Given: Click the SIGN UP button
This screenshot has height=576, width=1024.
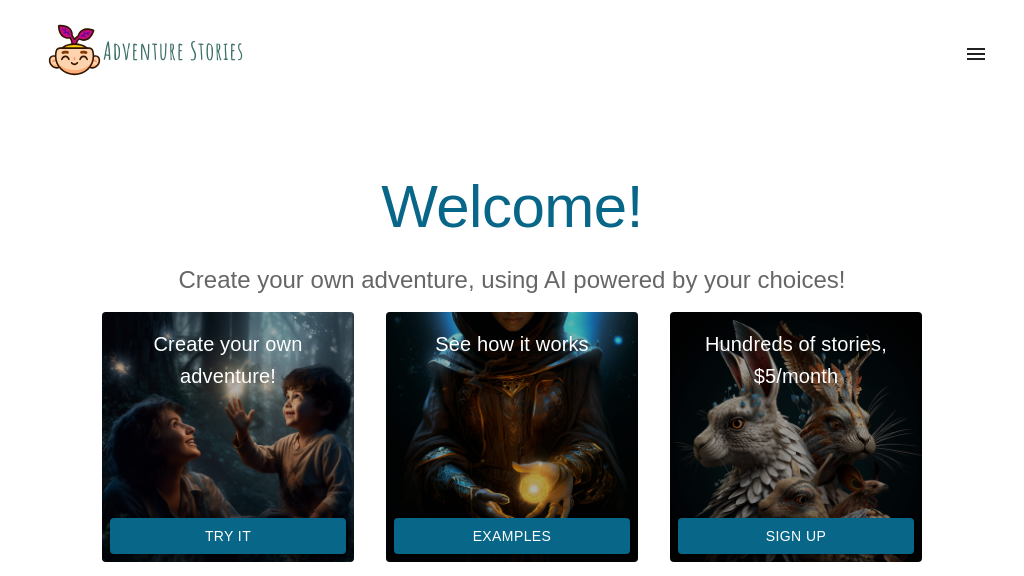Looking at the screenshot, I should point(796,536).
